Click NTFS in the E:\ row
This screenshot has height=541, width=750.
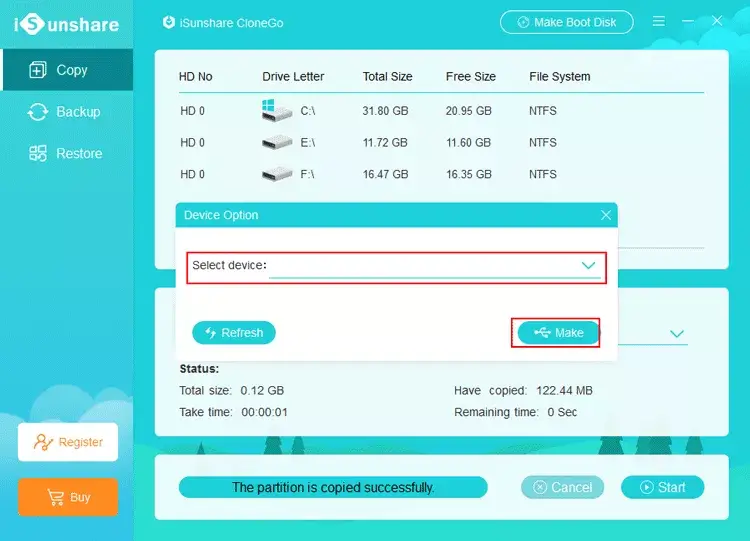click(x=543, y=143)
